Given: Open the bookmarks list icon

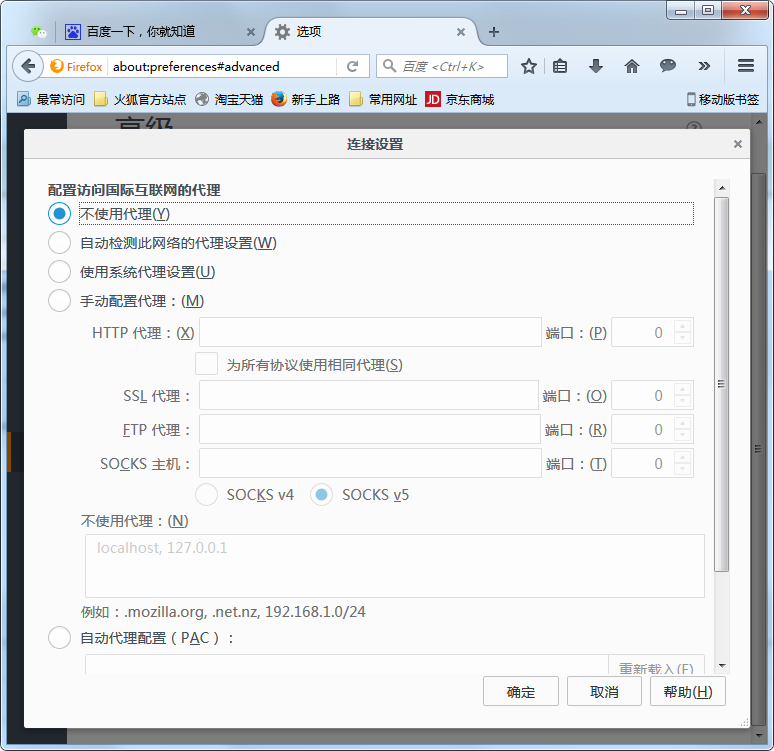Looking at the screenshot, I should 560,66.
